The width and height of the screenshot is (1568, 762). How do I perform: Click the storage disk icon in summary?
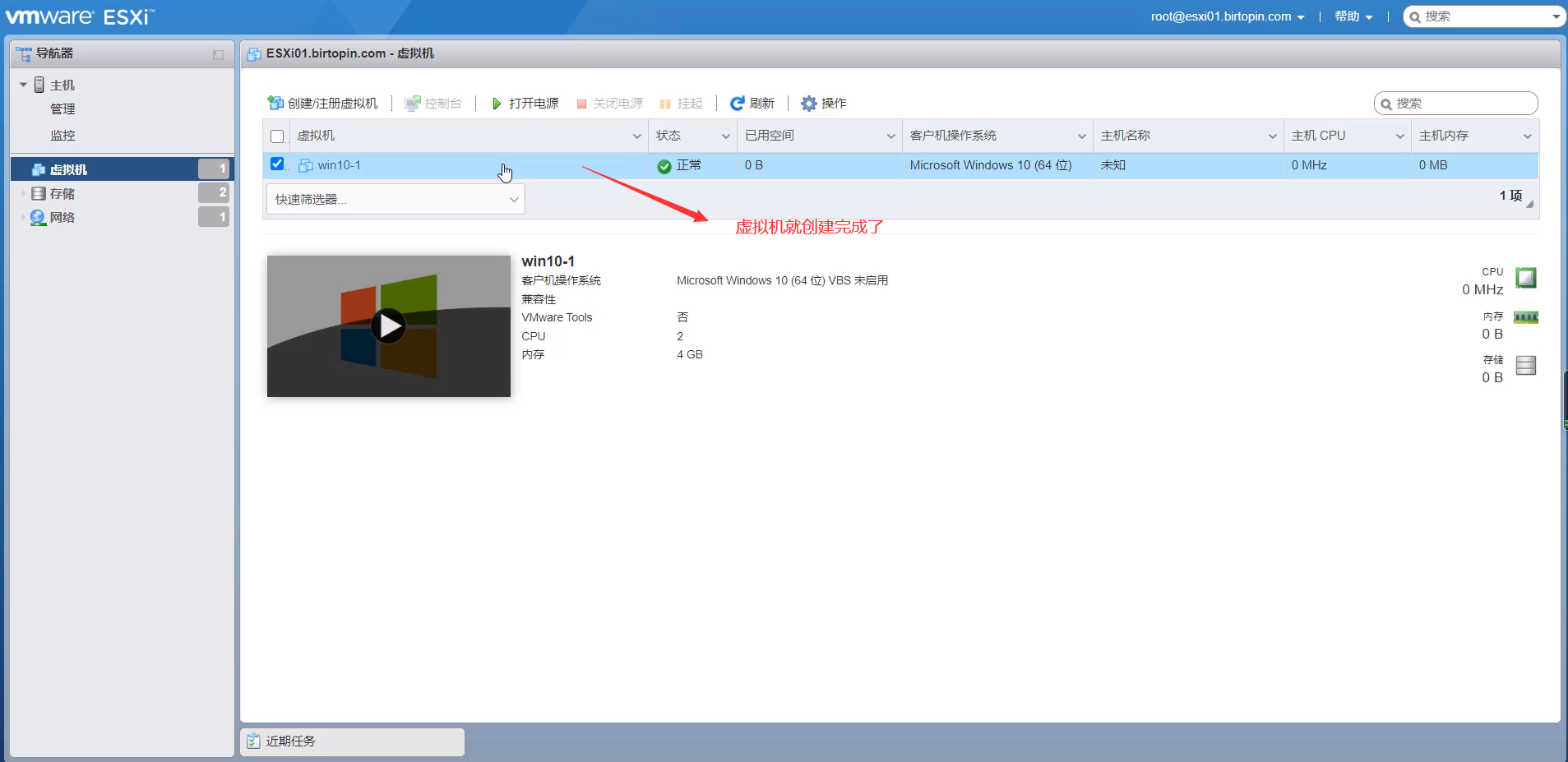1526,365
